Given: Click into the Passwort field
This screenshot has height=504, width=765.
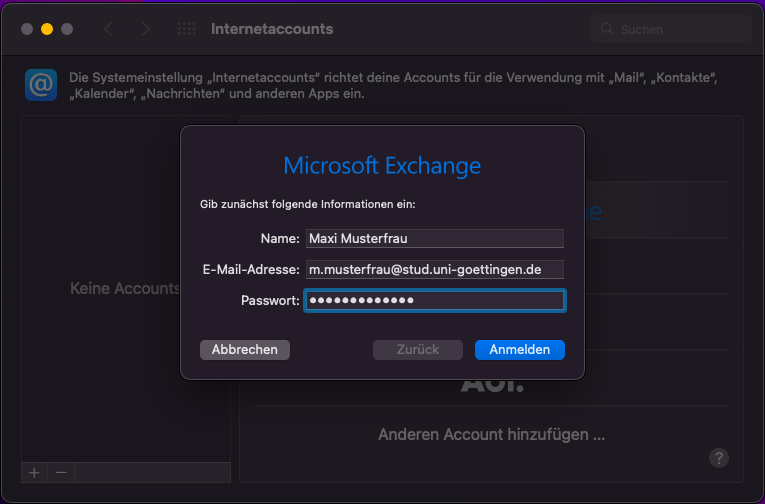Looking at the screenshot, I should 435,301.
